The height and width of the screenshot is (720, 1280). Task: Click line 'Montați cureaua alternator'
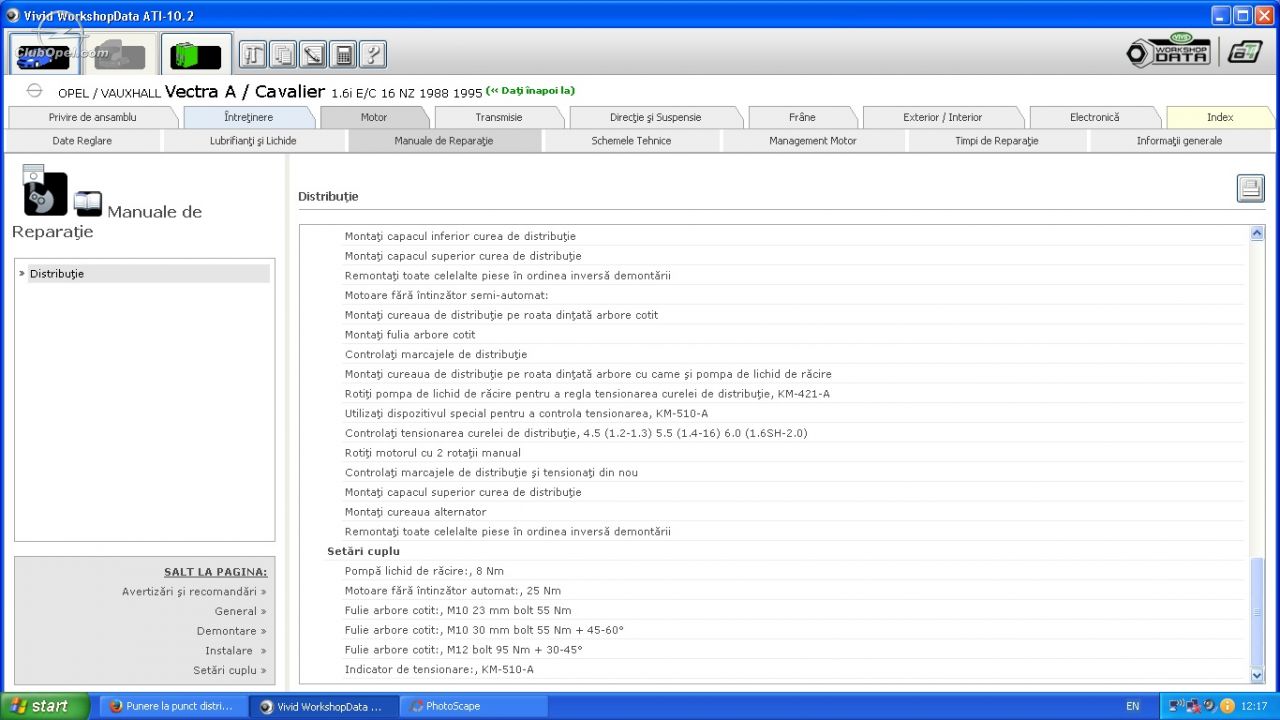[x=415, y=512]
